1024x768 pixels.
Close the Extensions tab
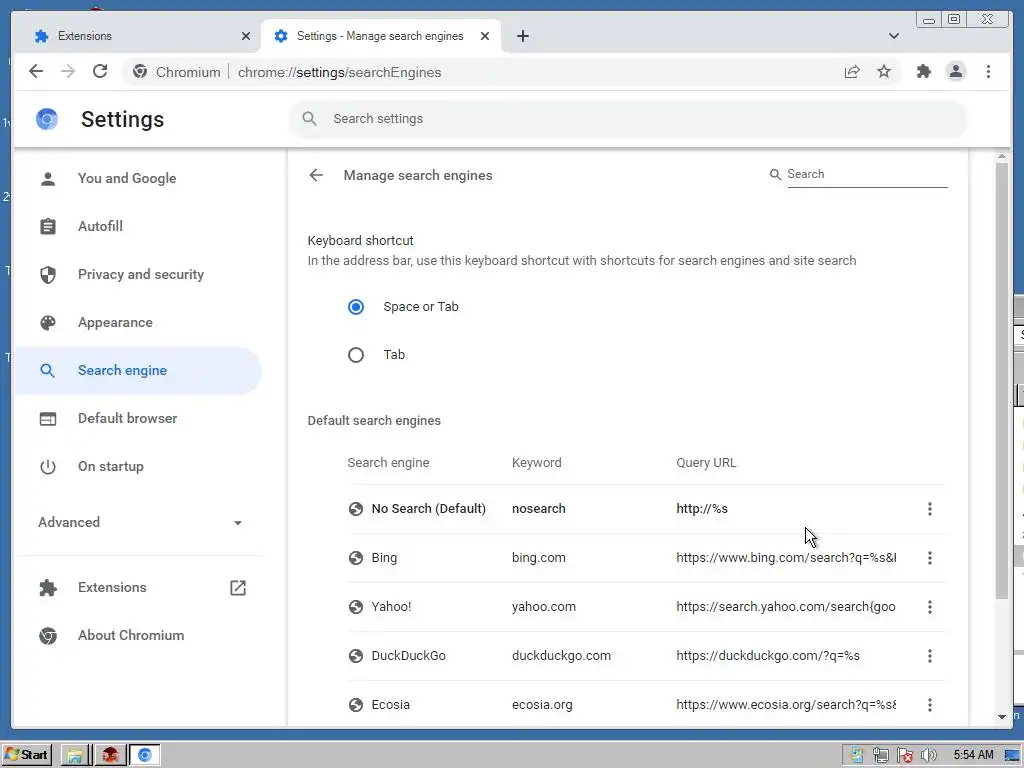point(246,36)
